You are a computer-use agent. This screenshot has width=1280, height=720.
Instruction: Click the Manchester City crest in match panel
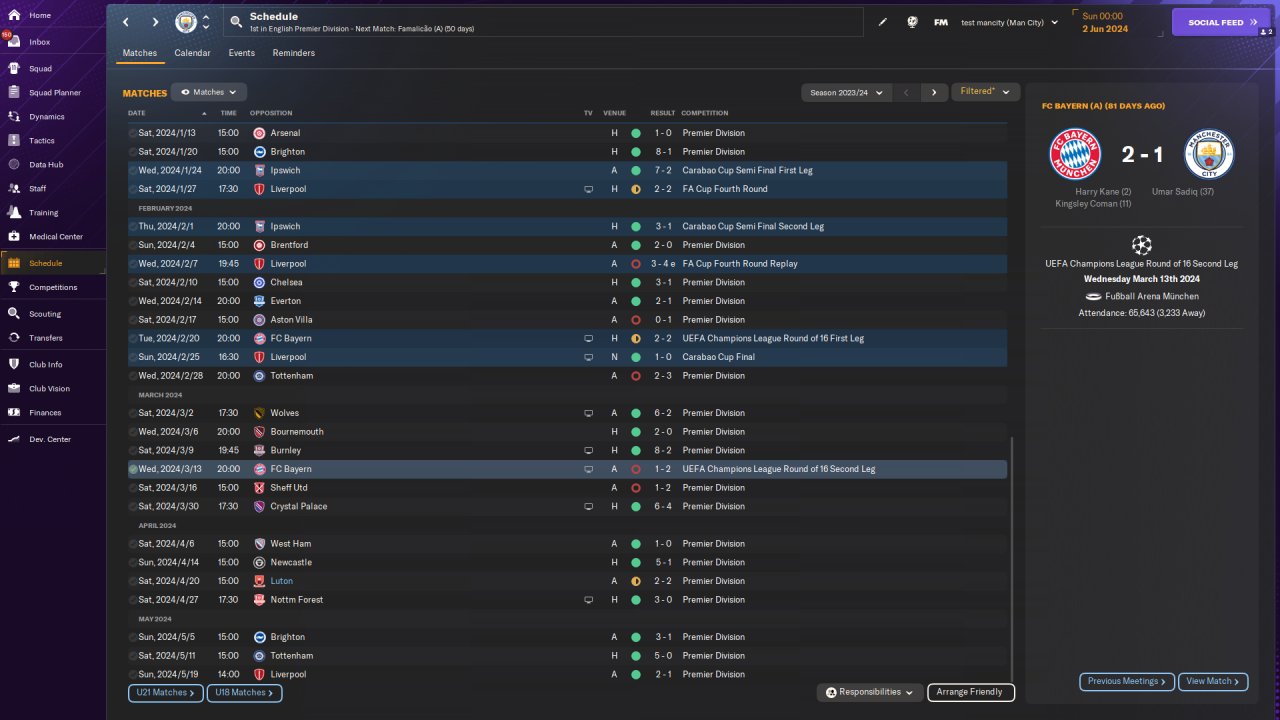[x=1209, y=154]
